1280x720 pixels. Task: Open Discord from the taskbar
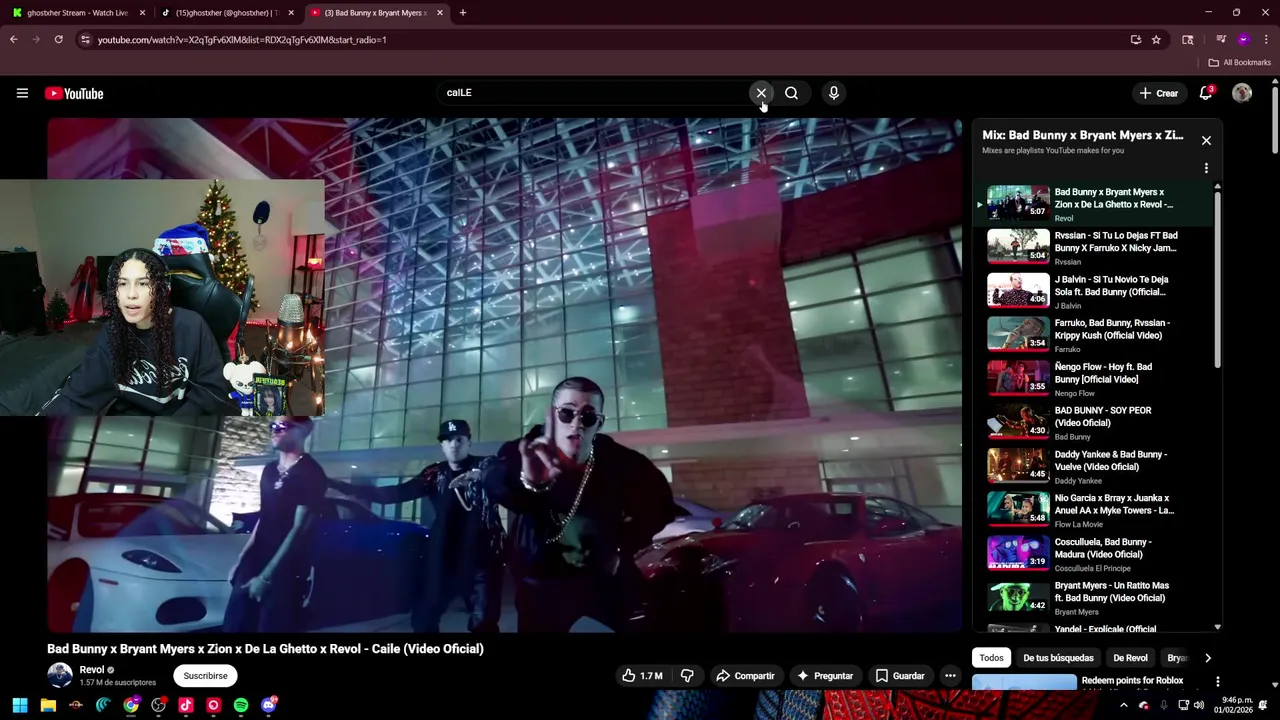tap(269, 705)
